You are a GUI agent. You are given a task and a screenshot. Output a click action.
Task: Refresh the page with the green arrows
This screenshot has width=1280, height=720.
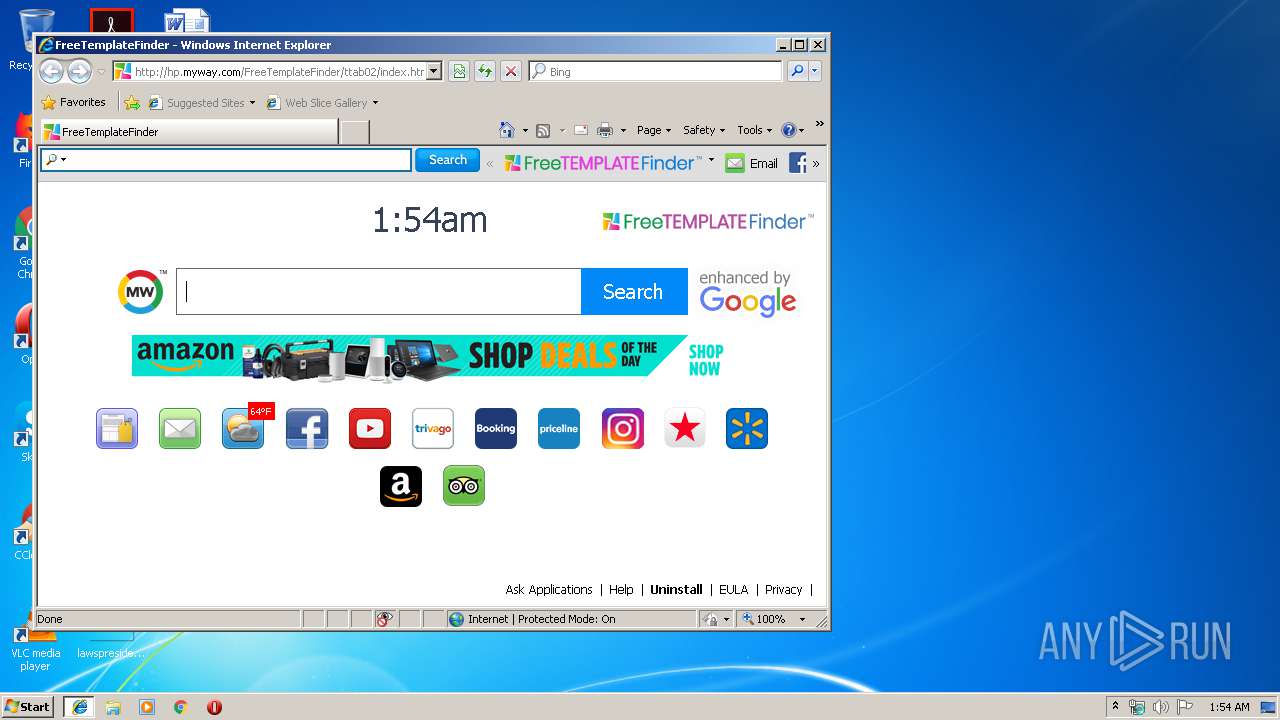(485, 71)
